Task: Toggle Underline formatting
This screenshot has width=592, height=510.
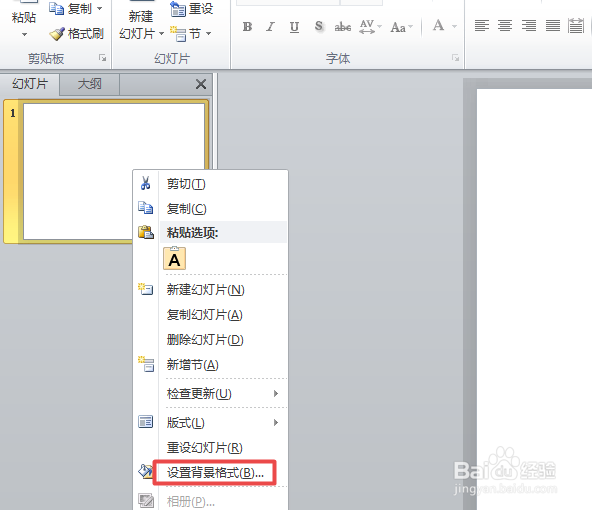Action: point(294,27)
